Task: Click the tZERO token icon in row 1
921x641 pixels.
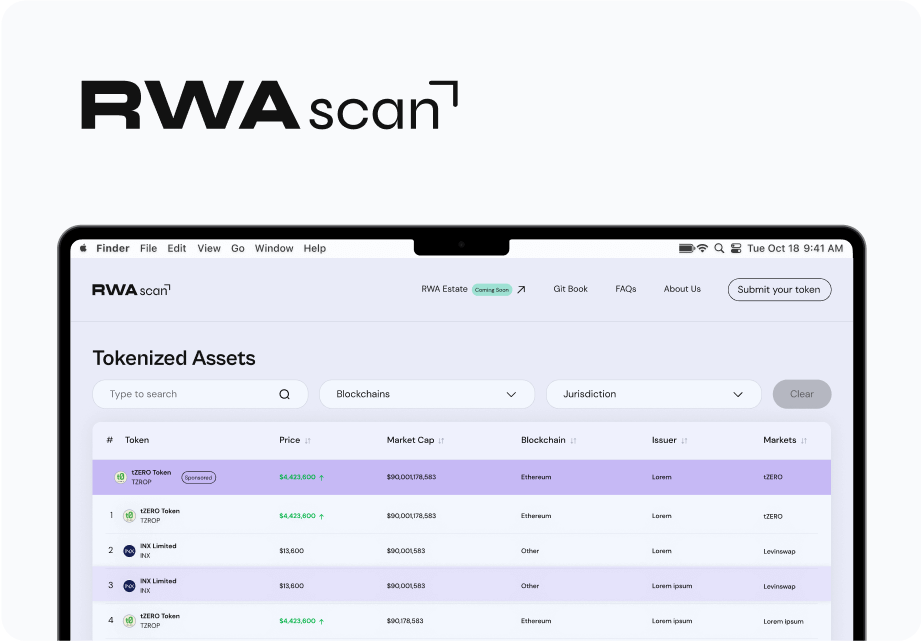Action: (x=129, y=516)
